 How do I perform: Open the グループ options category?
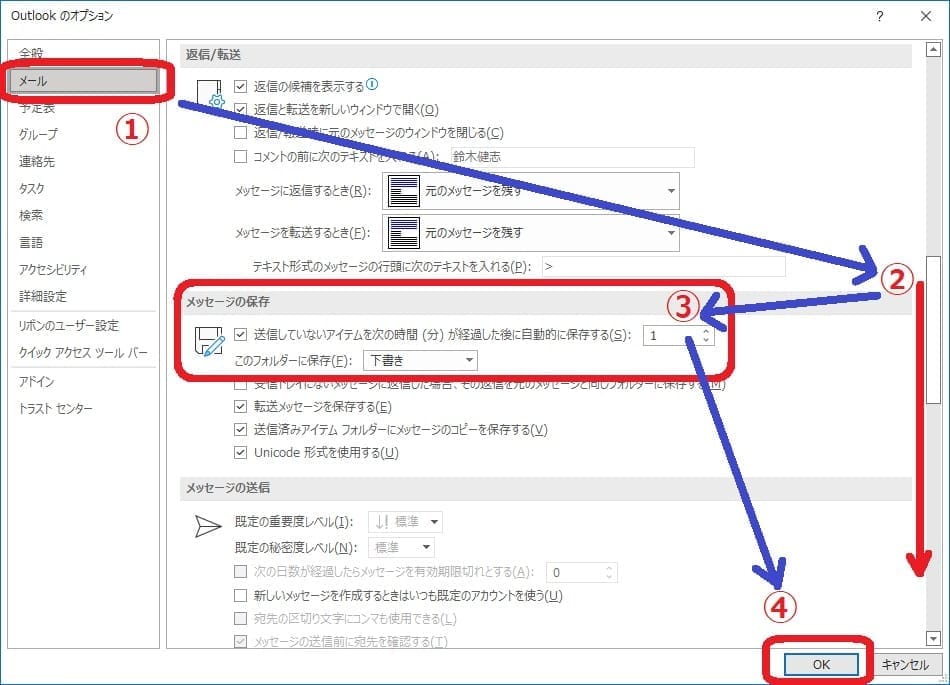pyautogui.click(x=38, y=134)
